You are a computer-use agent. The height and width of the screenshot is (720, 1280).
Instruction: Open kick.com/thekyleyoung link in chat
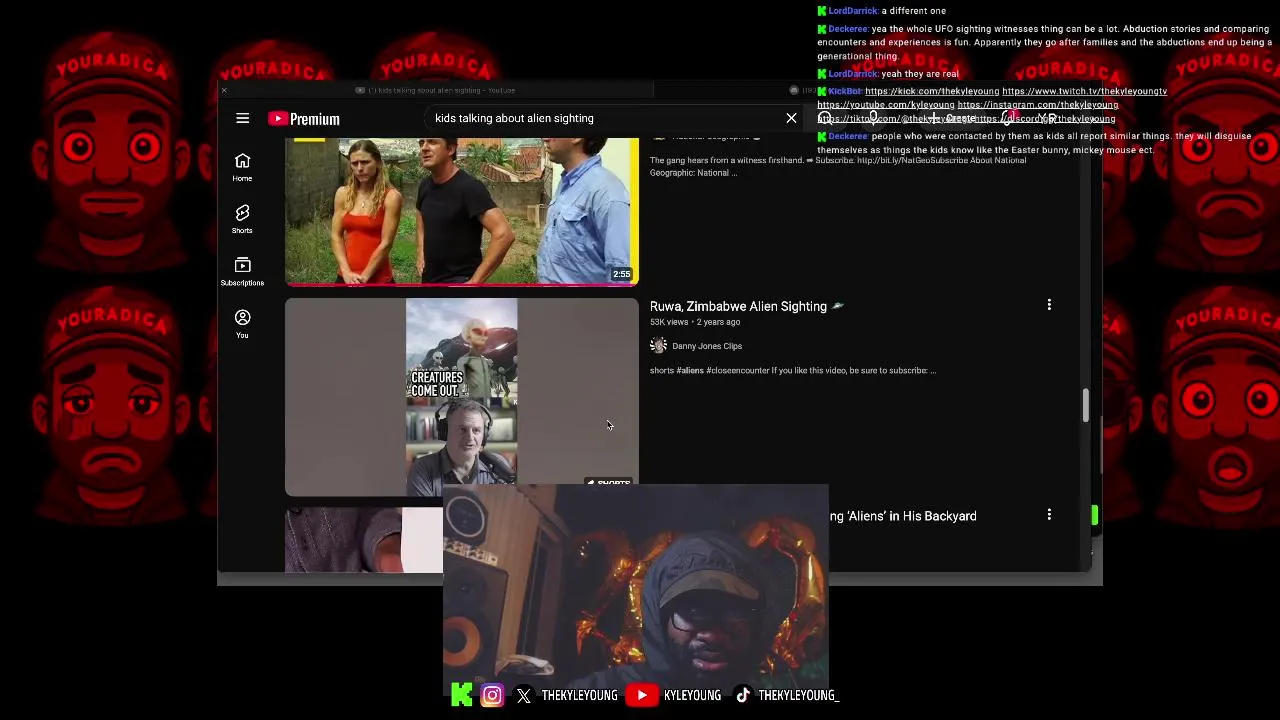point(932,91)
